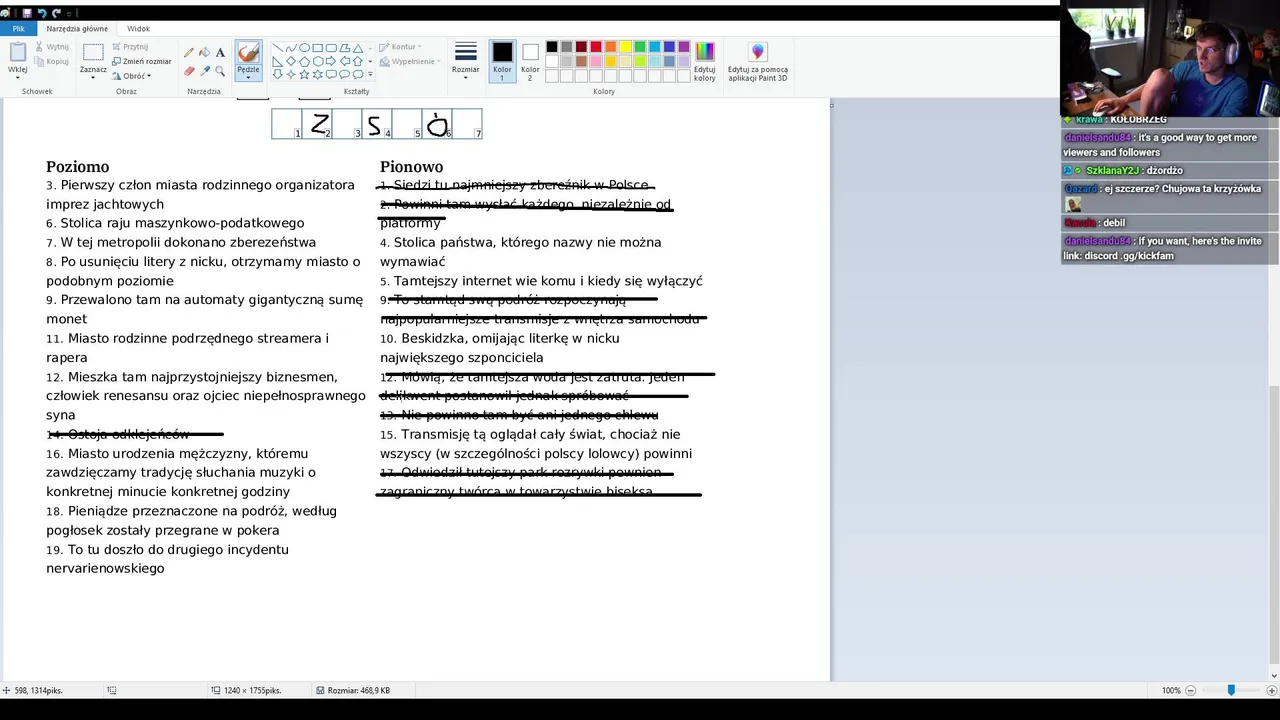Select the Eraser tool
Viewport: 1280px width, 720px height.
189,71
